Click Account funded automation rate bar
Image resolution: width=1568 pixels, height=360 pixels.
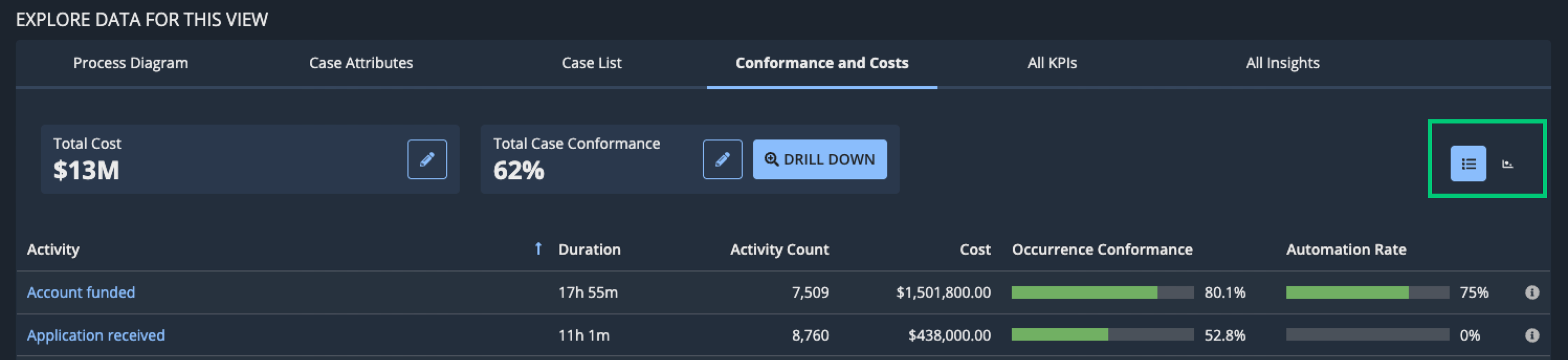pos(1367,292)
